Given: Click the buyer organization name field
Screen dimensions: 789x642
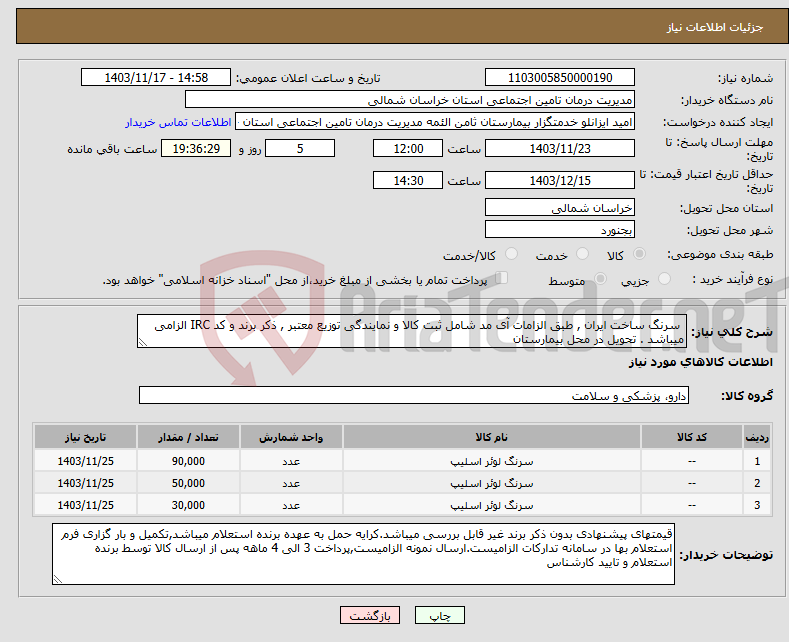Looking at the screenshot, I should coord(410,100).
